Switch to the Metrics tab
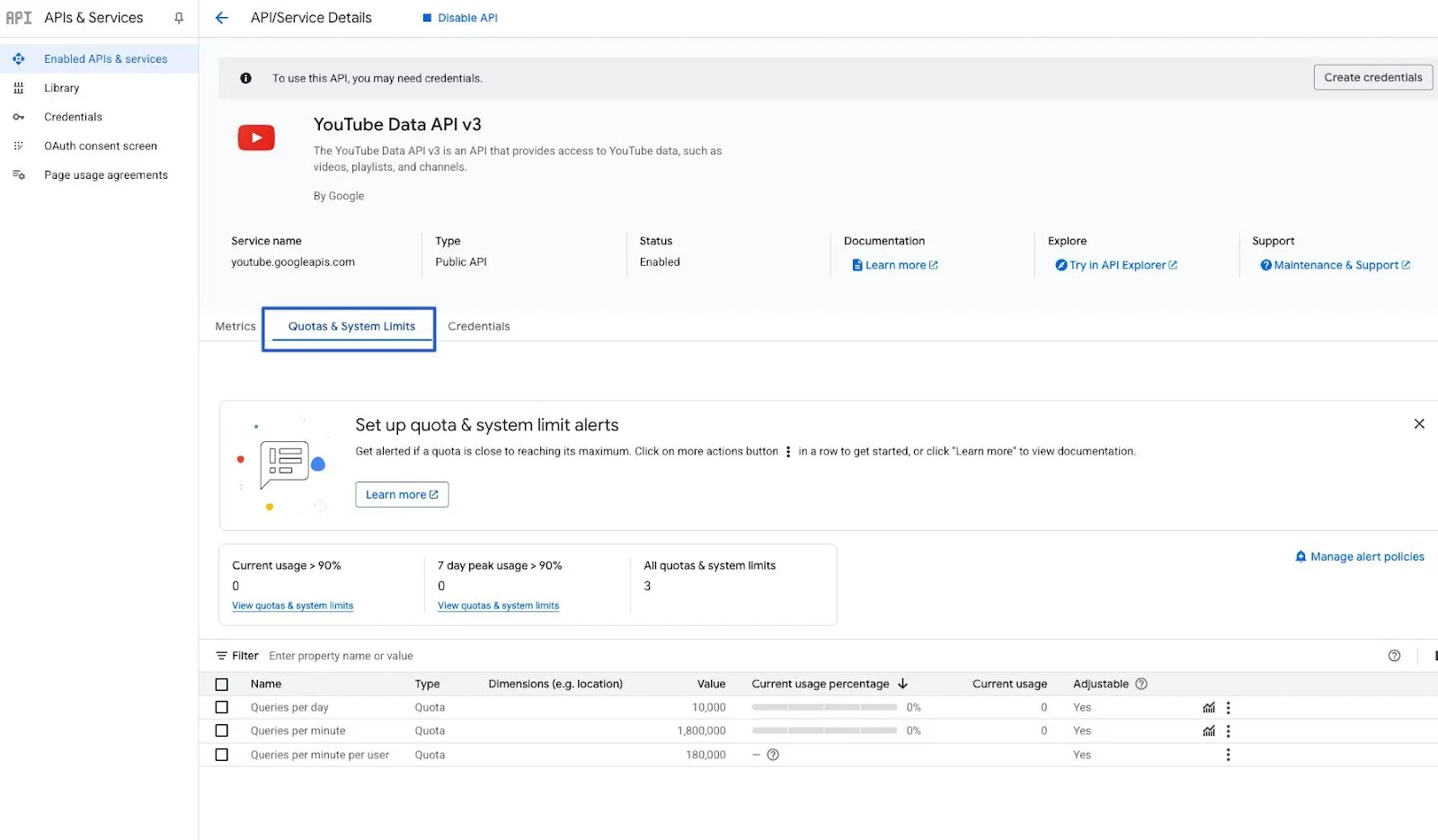The height and width of the screenshot is (840, 1438). (x=235, y=327)
